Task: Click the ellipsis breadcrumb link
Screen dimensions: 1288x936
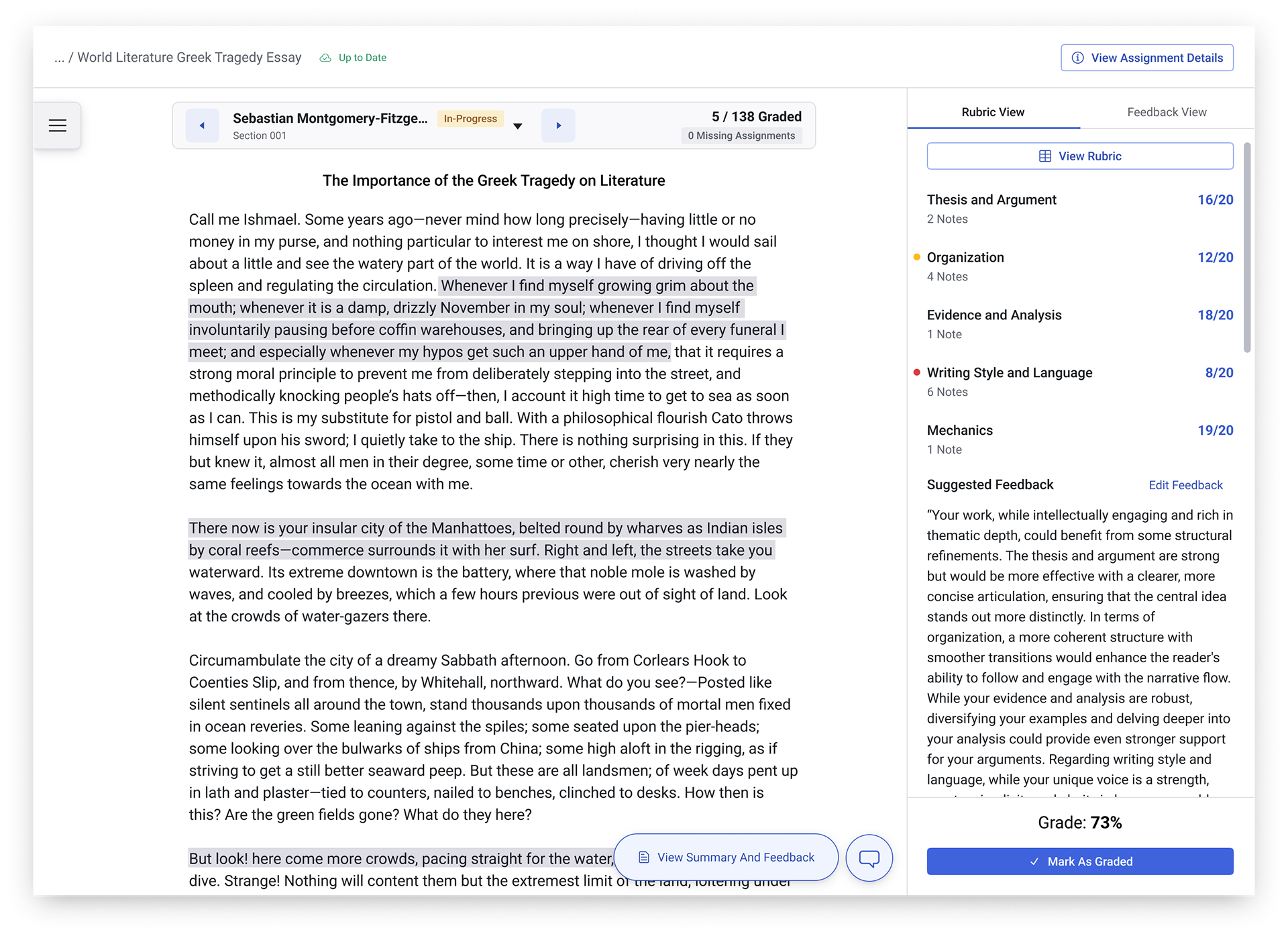Action: 59,58
